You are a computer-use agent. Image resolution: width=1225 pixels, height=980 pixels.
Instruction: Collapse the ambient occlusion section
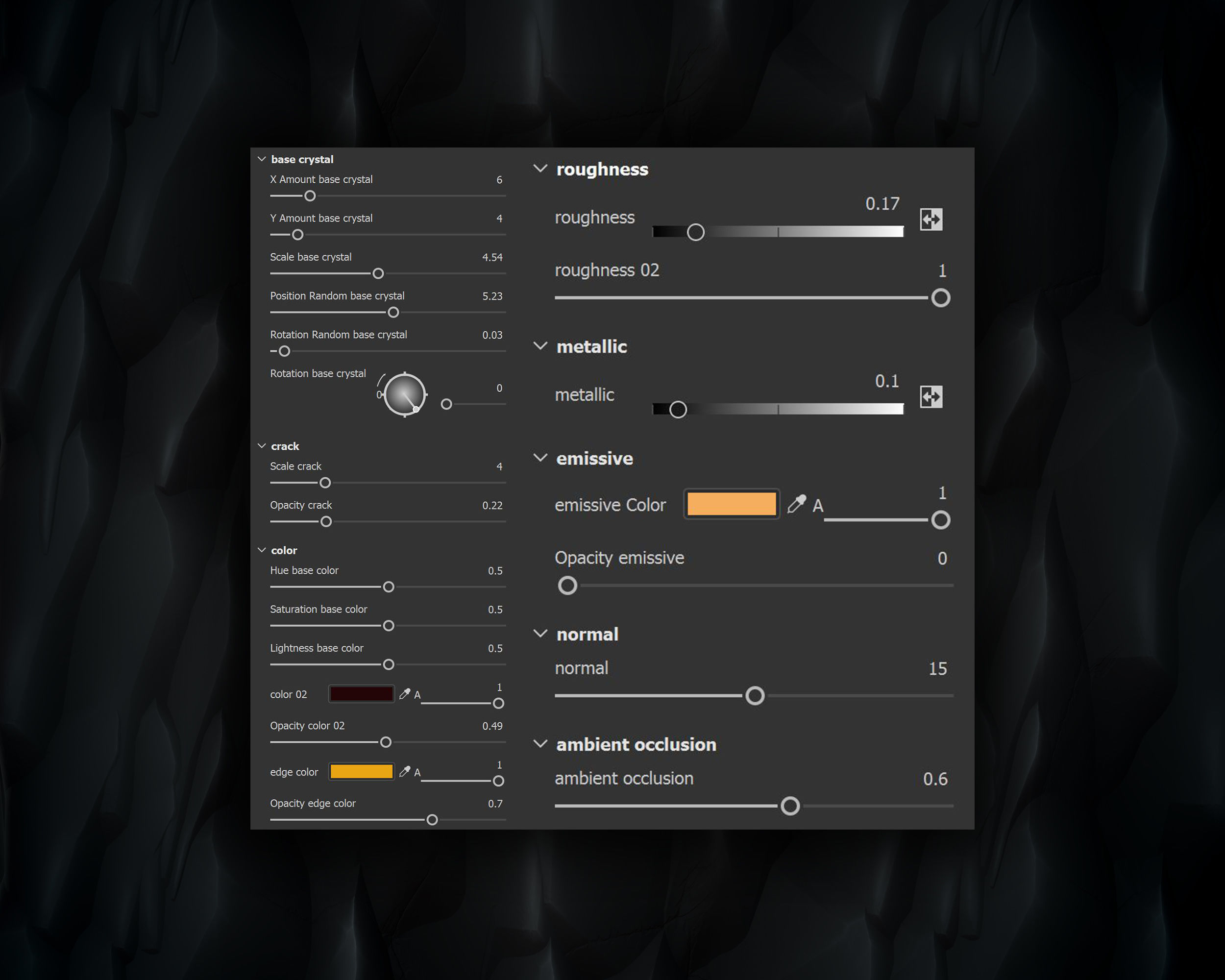click(x=540, y=744)
